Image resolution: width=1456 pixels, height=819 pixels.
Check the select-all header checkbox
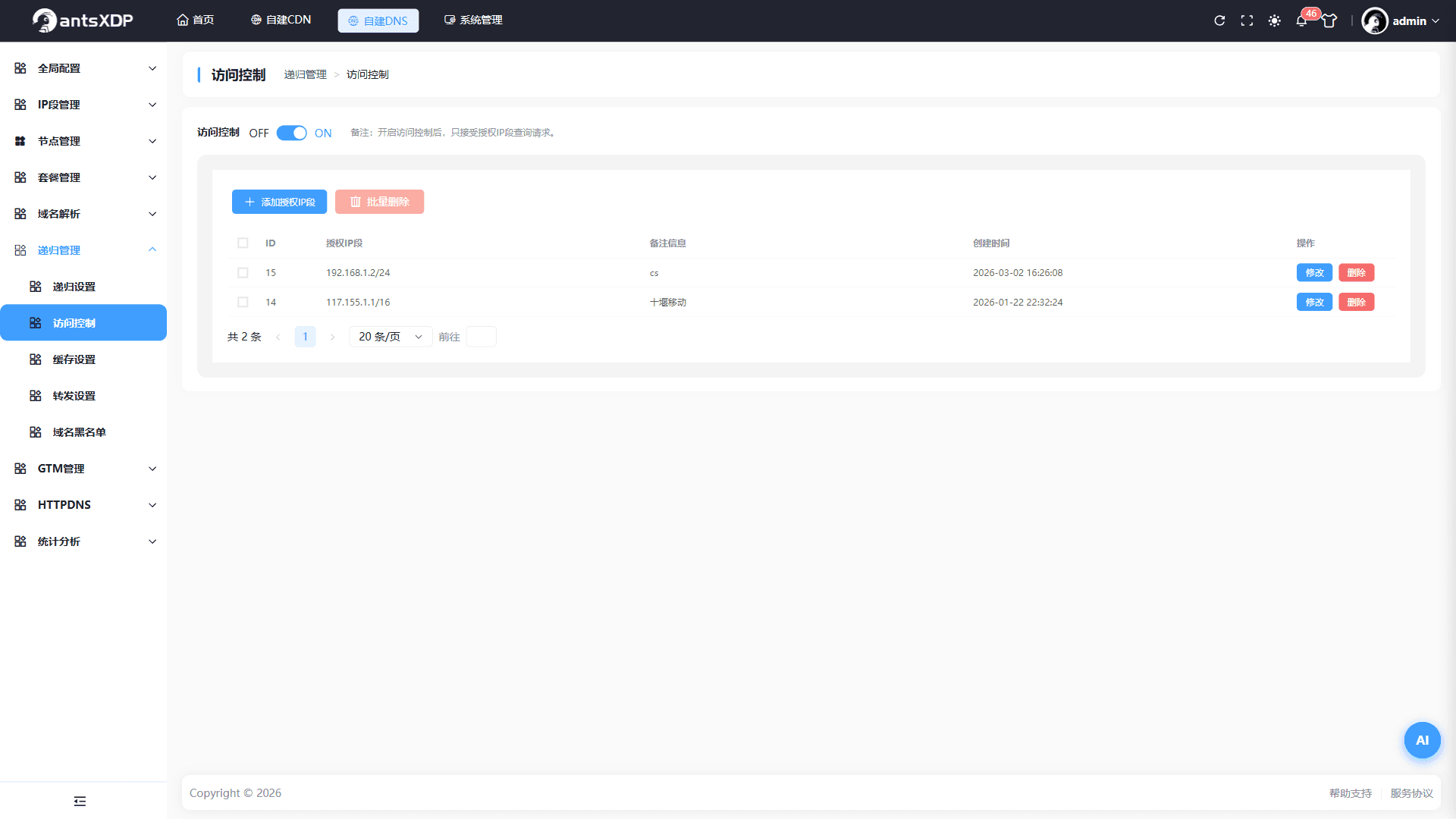[243, 243]
